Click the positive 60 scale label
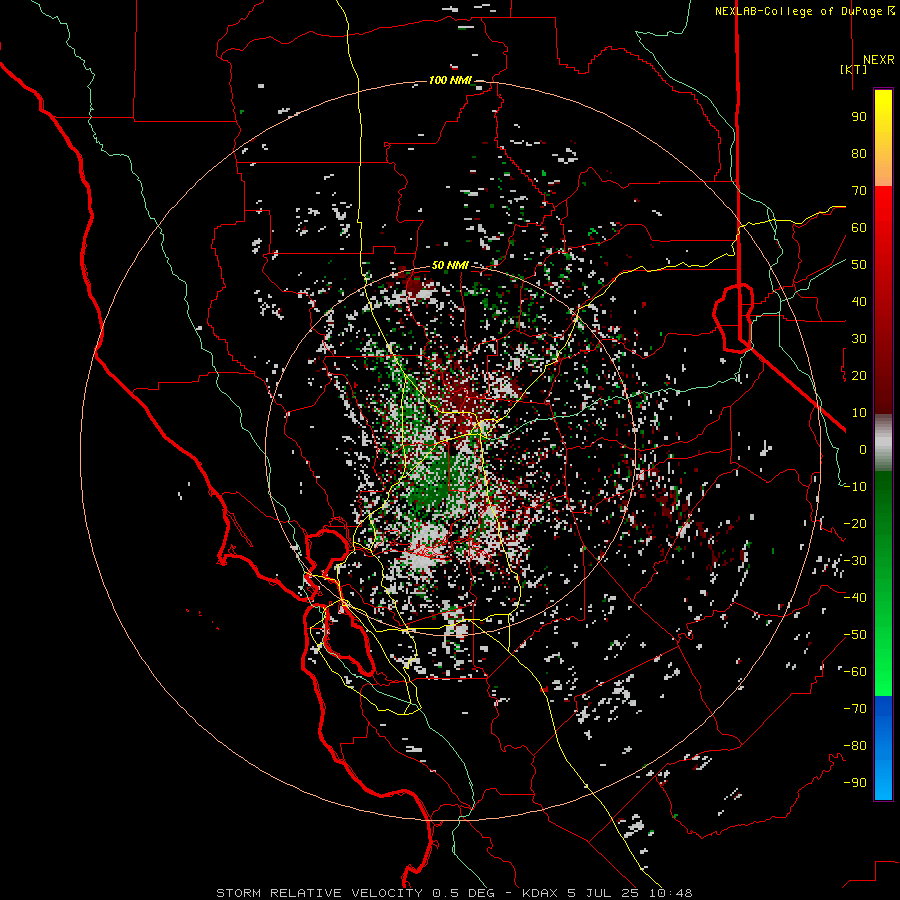Viewport: 900px width, 900px height. point(859,227)
